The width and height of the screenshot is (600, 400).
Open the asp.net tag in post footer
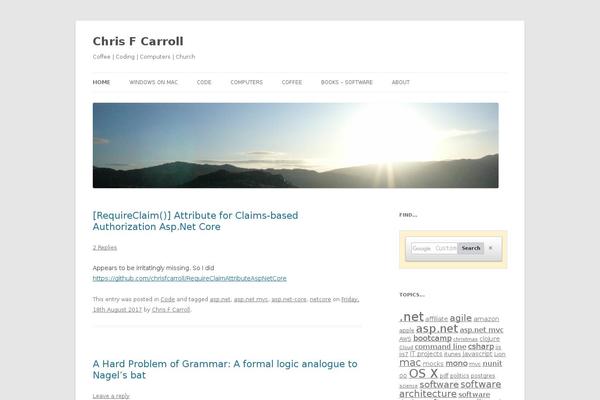tap(220, 299)
